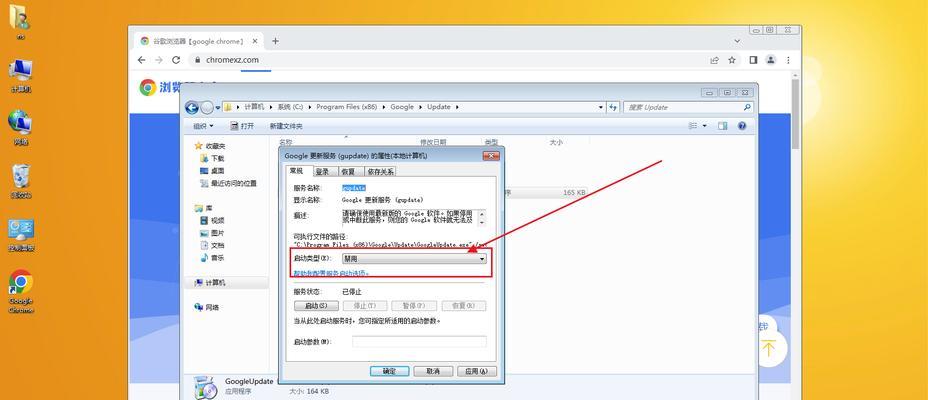Select 库 in navigation pane
928x400 pixels.
point(204,208)
